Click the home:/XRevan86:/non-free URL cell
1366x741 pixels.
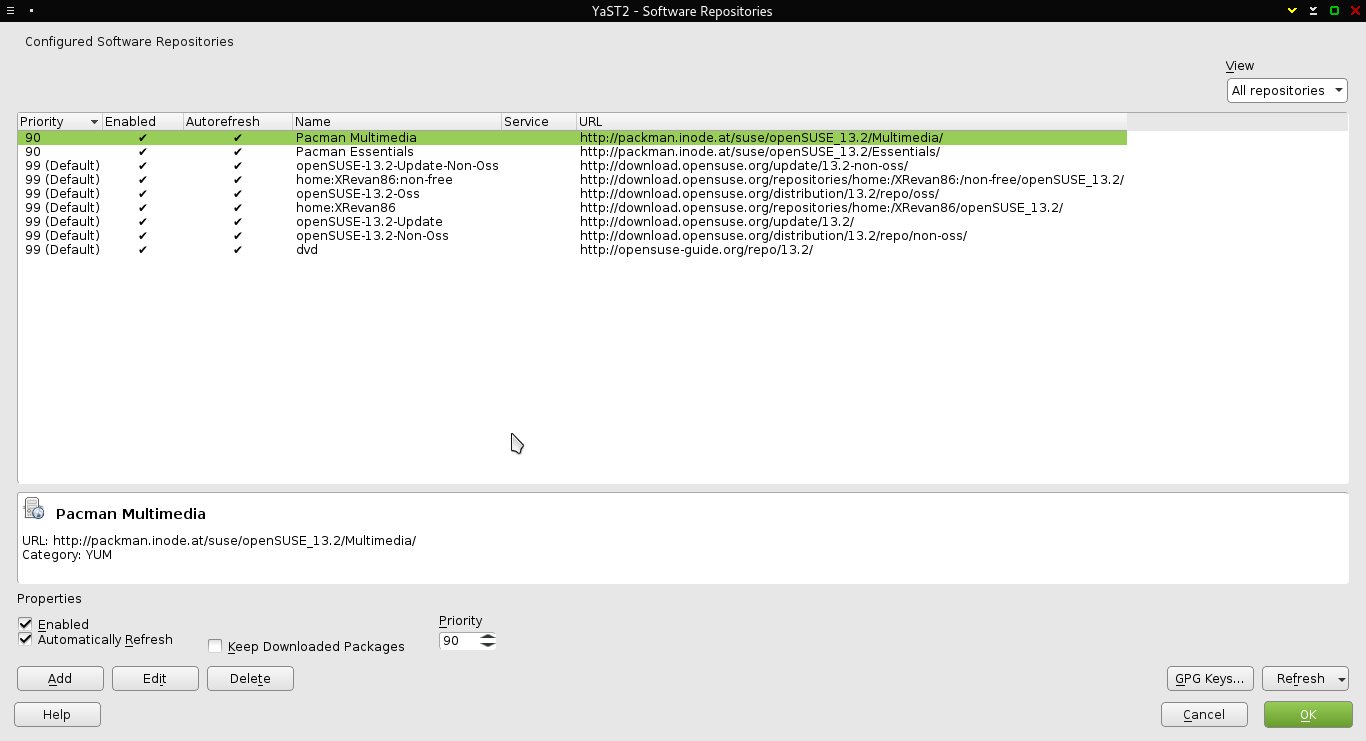click(x=852, y=179)
